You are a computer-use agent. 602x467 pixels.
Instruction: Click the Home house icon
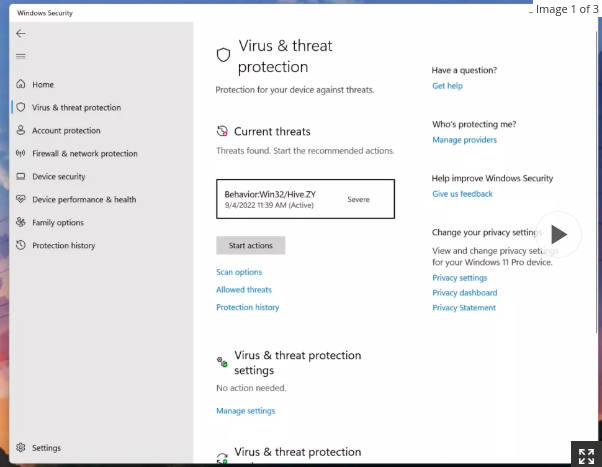[21, 84]
